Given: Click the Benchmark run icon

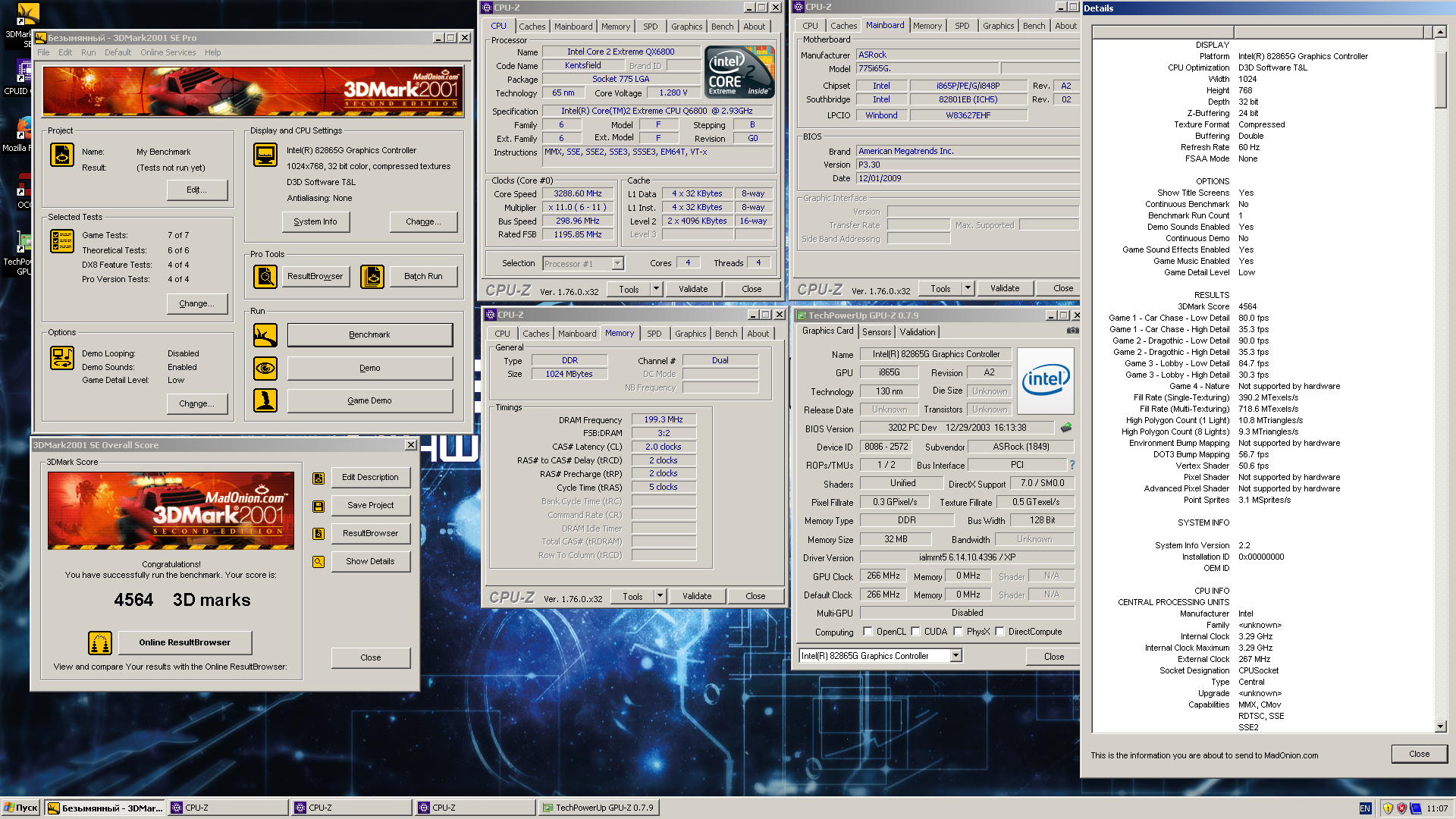Looking at the screenshot, I should 265,335.
